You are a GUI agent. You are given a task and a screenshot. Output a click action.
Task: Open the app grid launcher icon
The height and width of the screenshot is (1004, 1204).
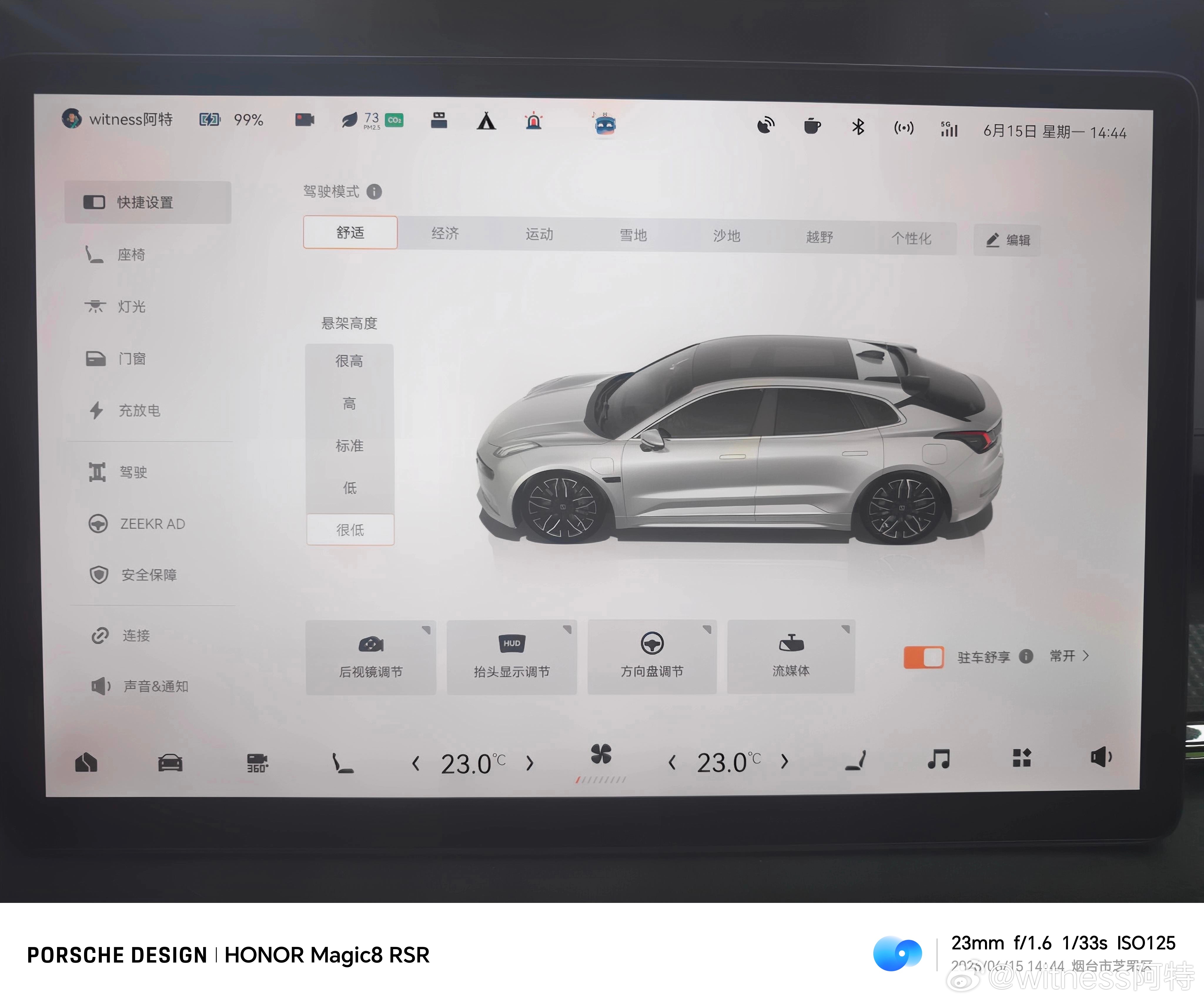[x=1022, y=758]
